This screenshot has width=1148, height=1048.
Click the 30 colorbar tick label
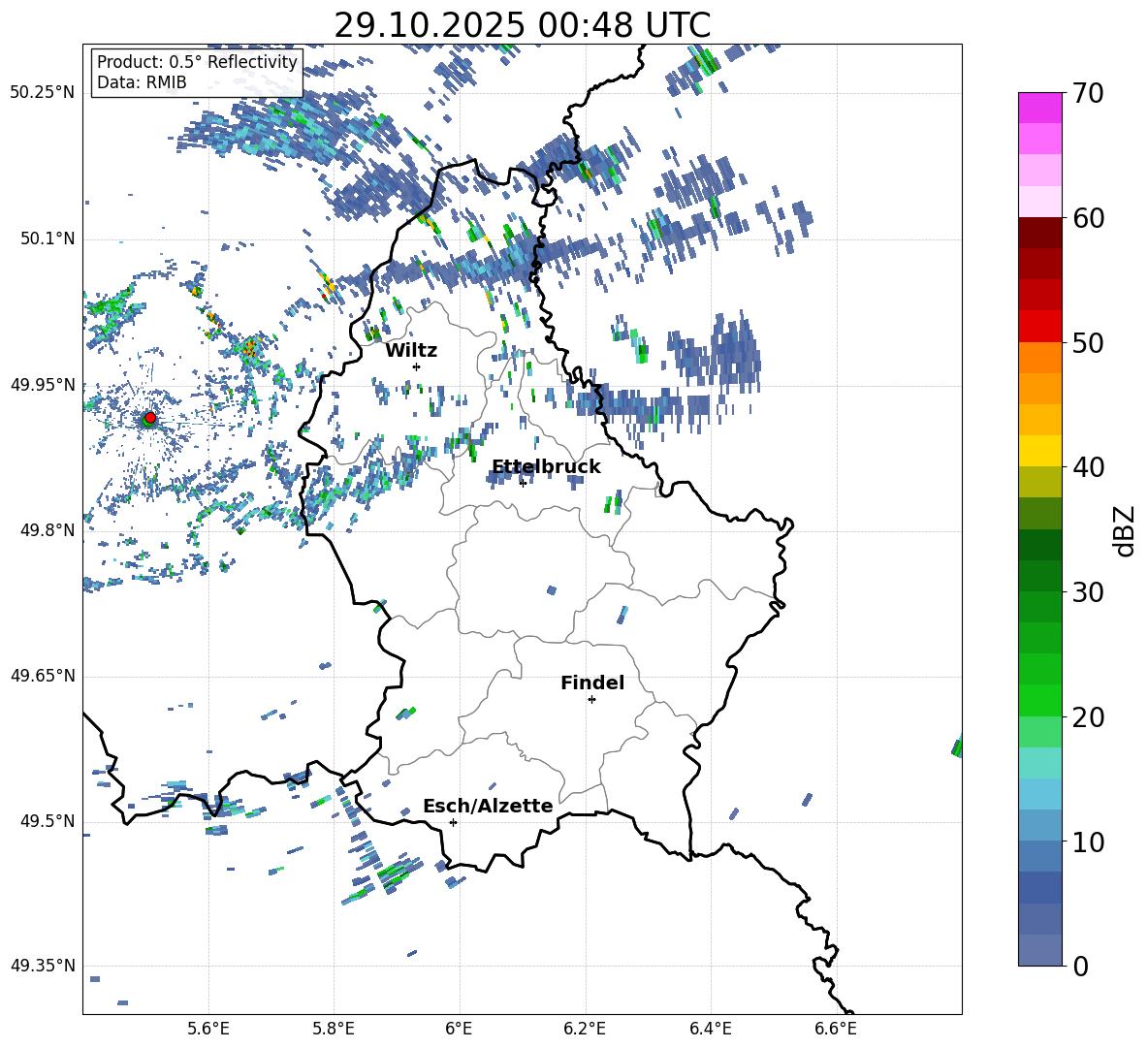point(1088,592)
